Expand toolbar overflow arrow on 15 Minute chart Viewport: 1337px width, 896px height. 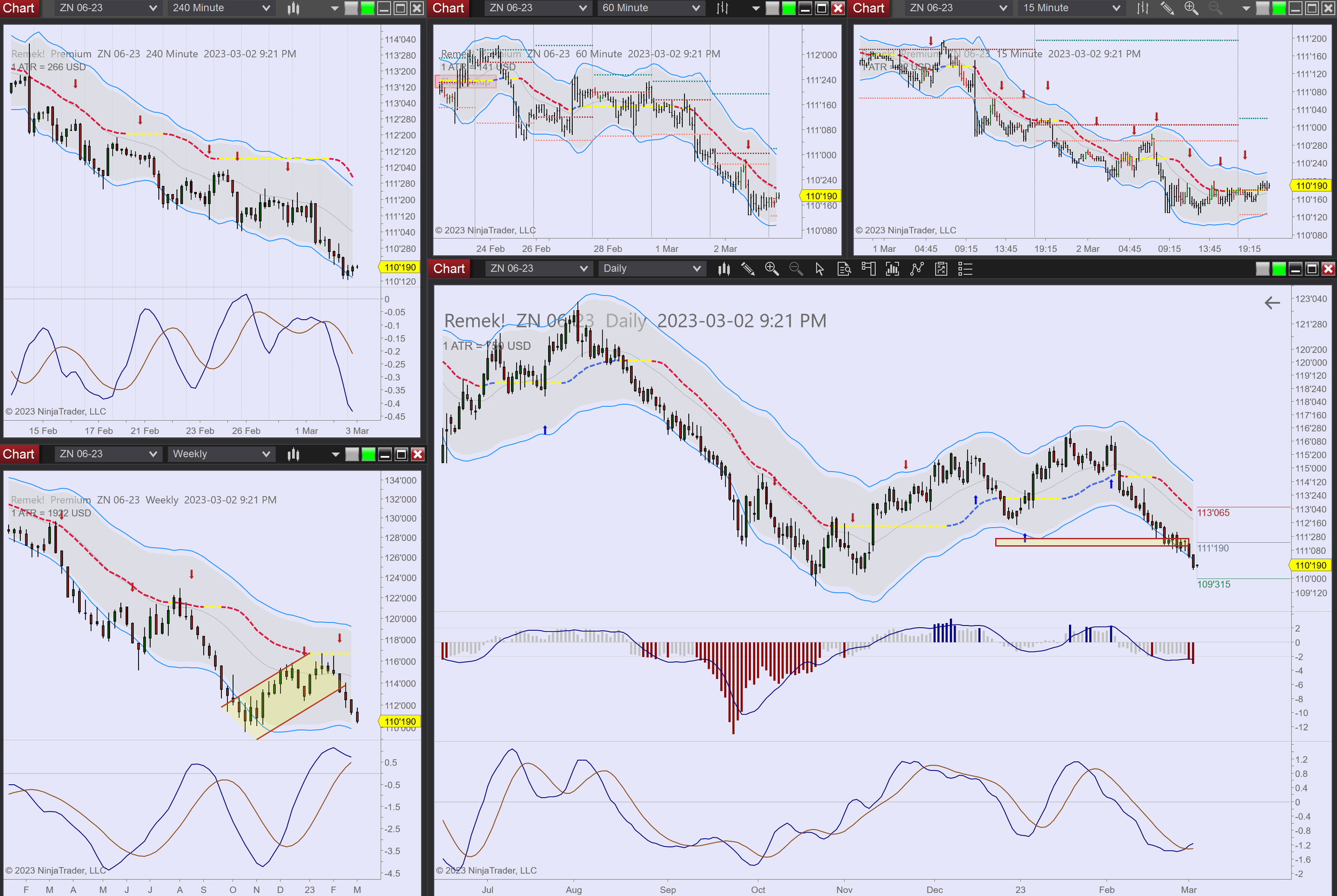pos(1246,8)
